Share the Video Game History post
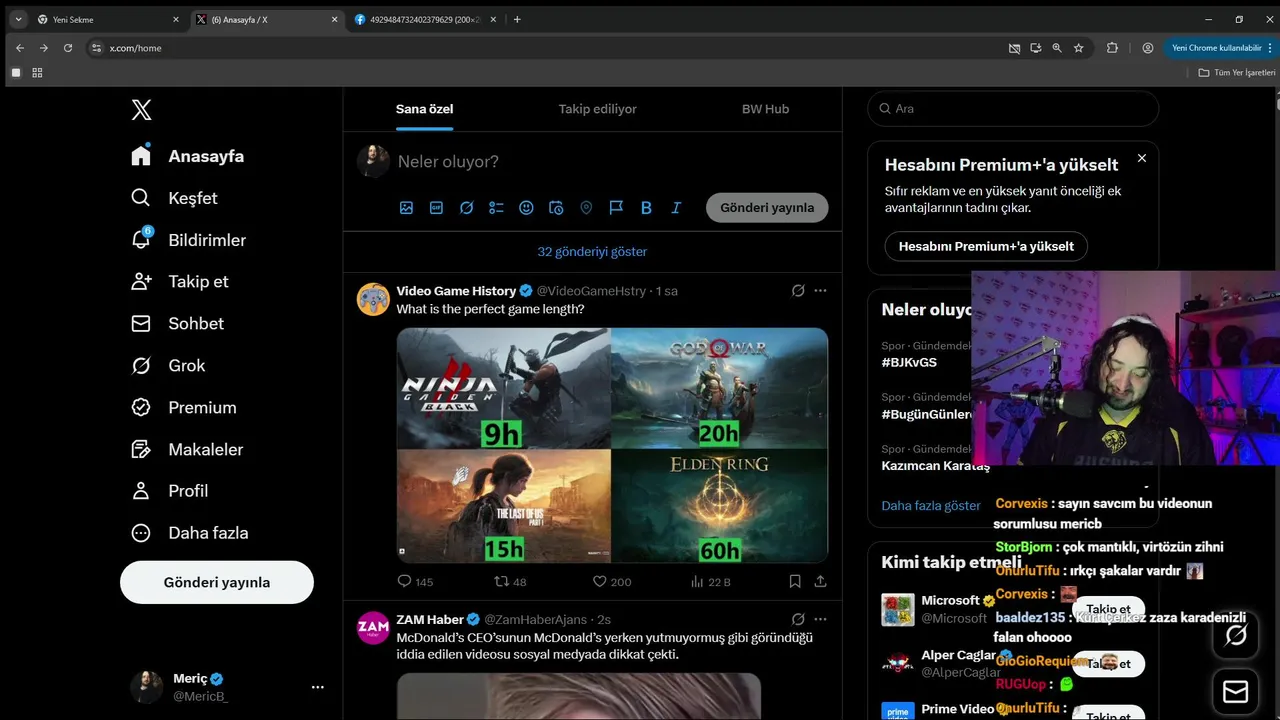 tap(821, 581)
